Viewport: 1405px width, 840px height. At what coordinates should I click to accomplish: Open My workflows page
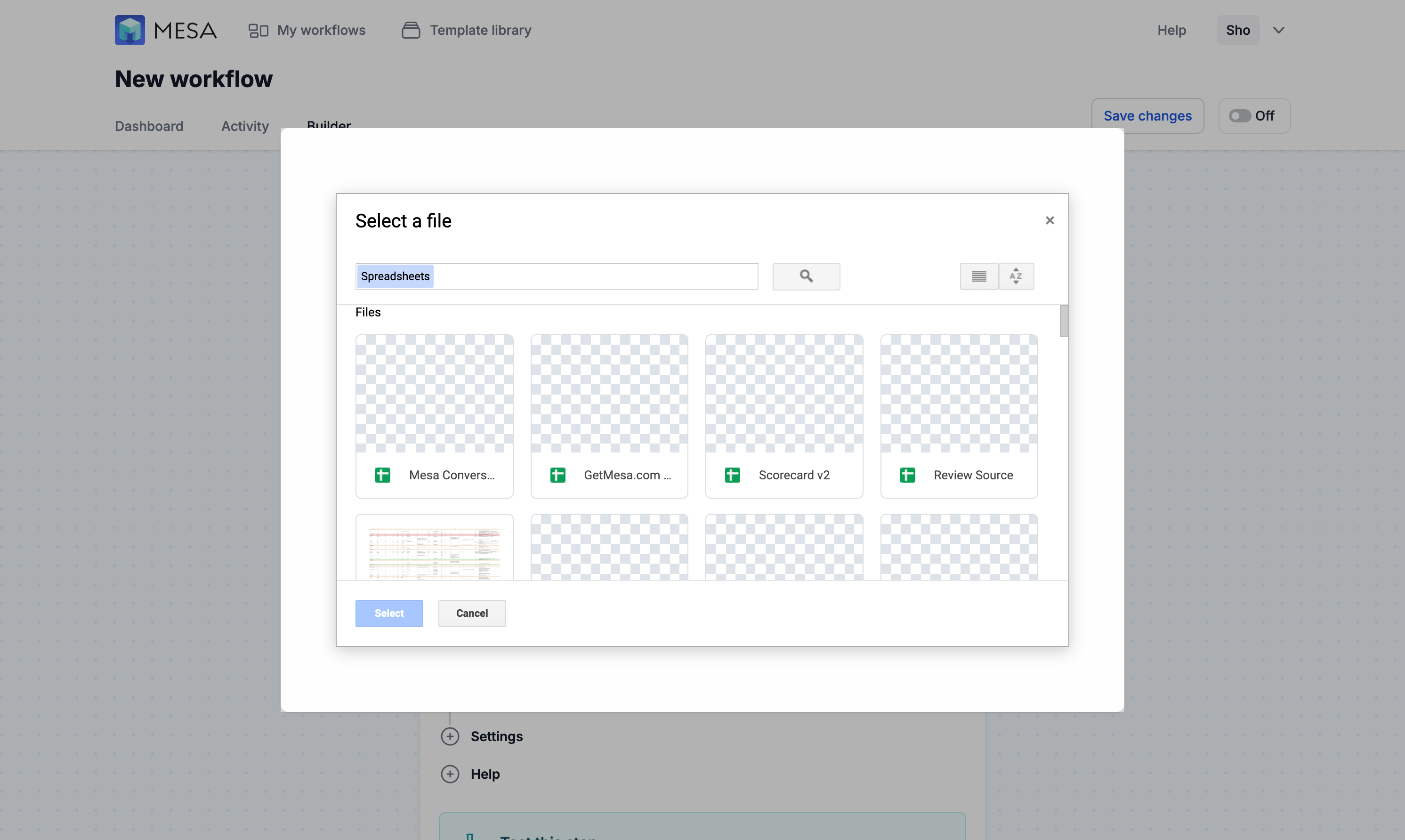[x=307, y=30]
